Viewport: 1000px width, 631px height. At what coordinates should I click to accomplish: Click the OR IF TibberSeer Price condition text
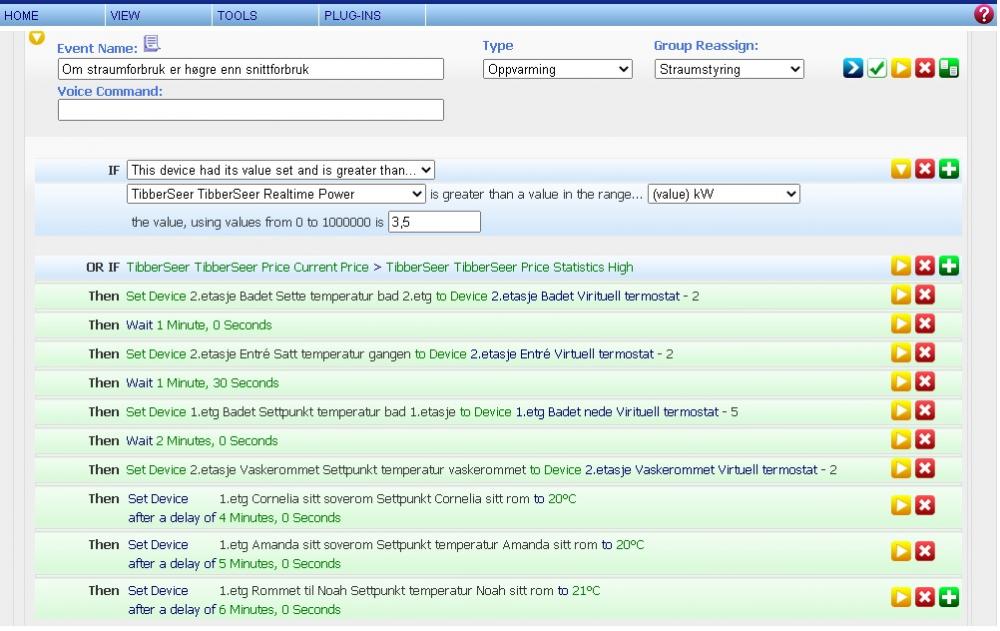tap(379, 267)
